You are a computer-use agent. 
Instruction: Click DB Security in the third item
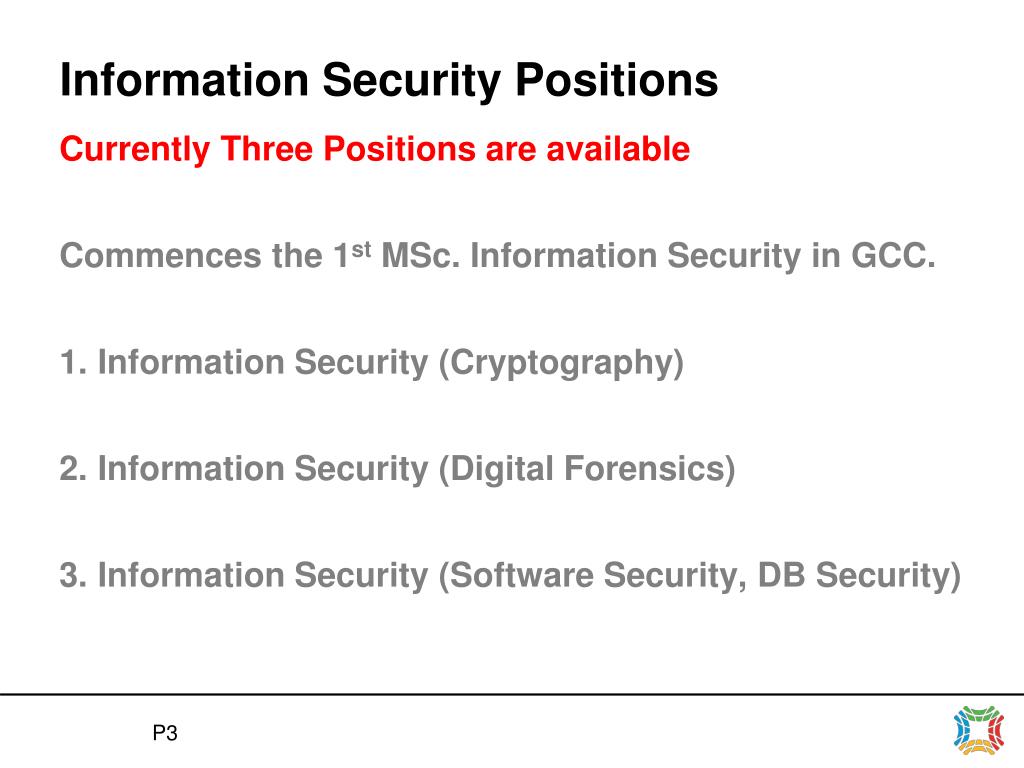click(854, 576)
